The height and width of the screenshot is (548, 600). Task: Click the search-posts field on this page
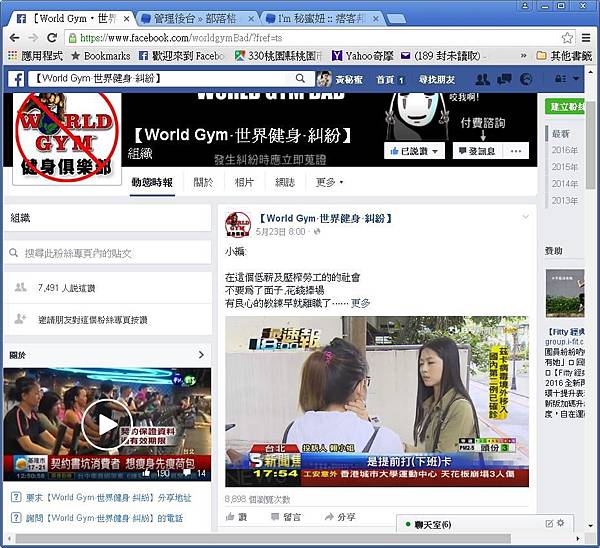[108, 253]
